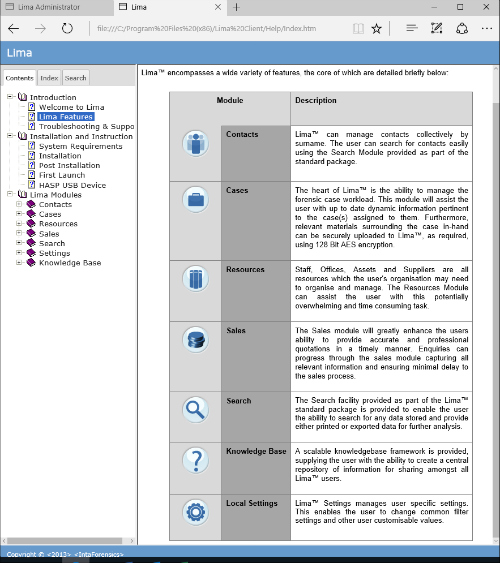
Task: Click the Lima header title
Action: tap(19, 53)
